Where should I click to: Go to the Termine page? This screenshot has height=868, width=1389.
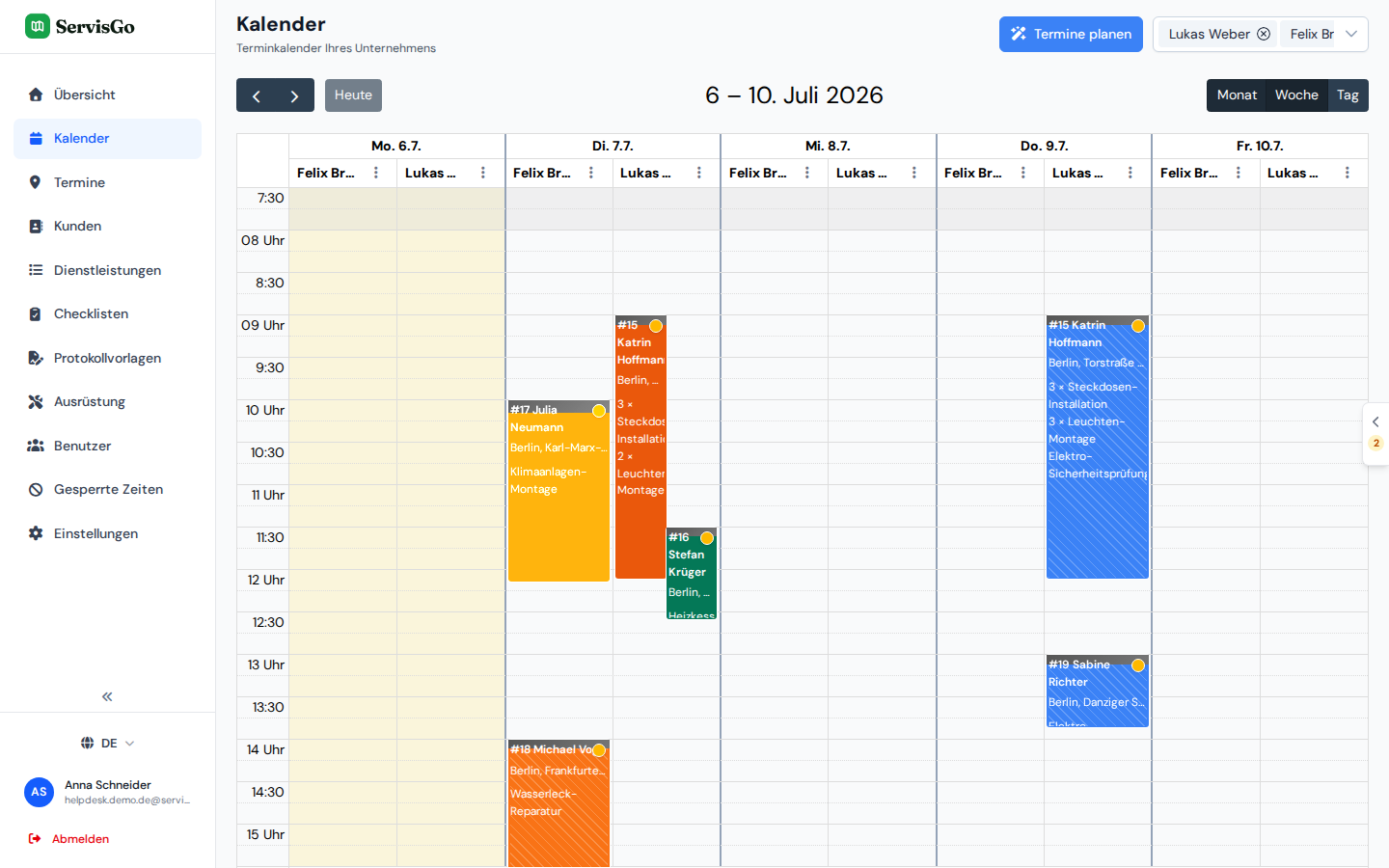pyautogui.click(x=107, y=182)
